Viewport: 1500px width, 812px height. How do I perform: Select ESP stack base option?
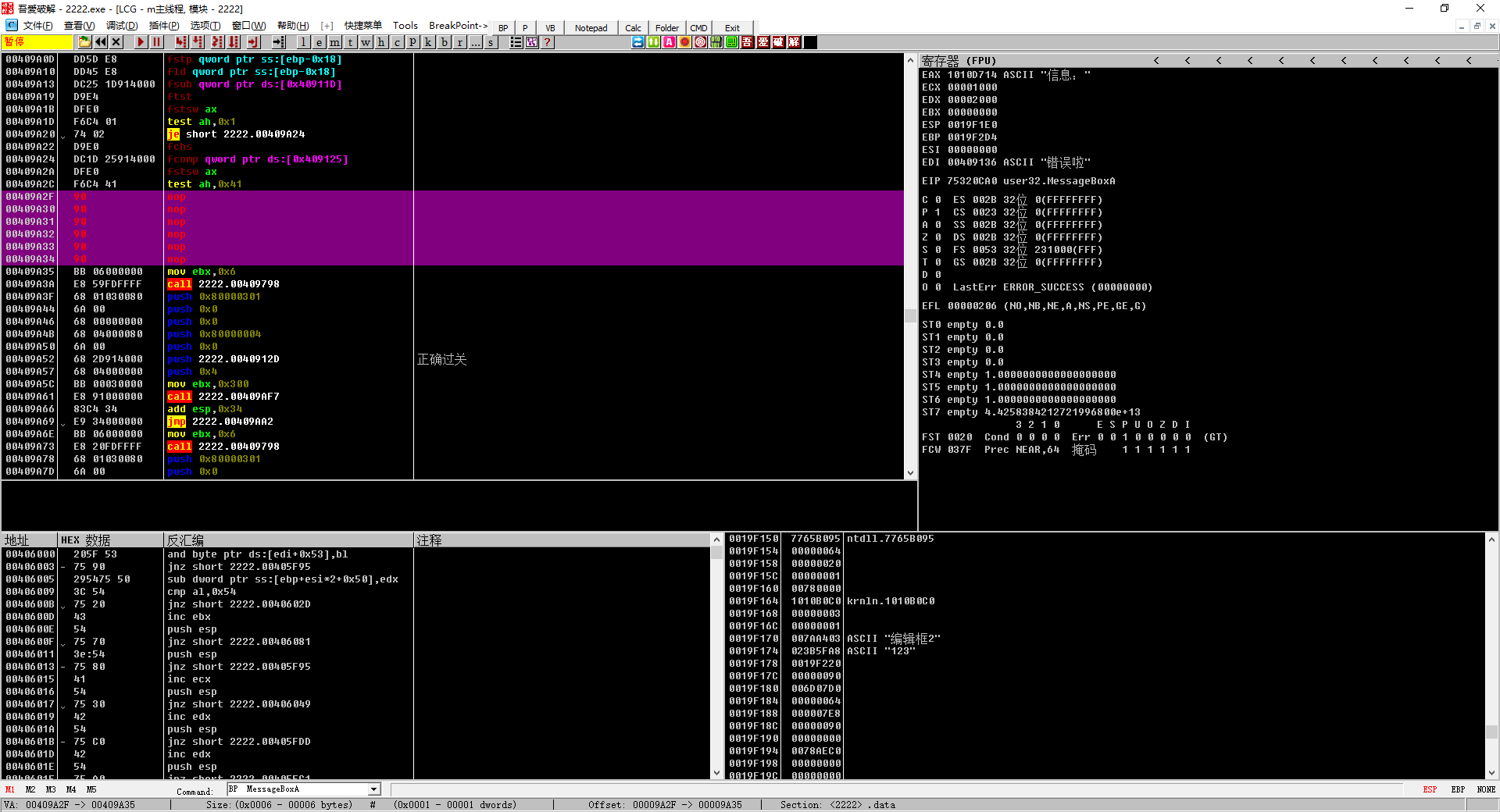coord(1430,790)
